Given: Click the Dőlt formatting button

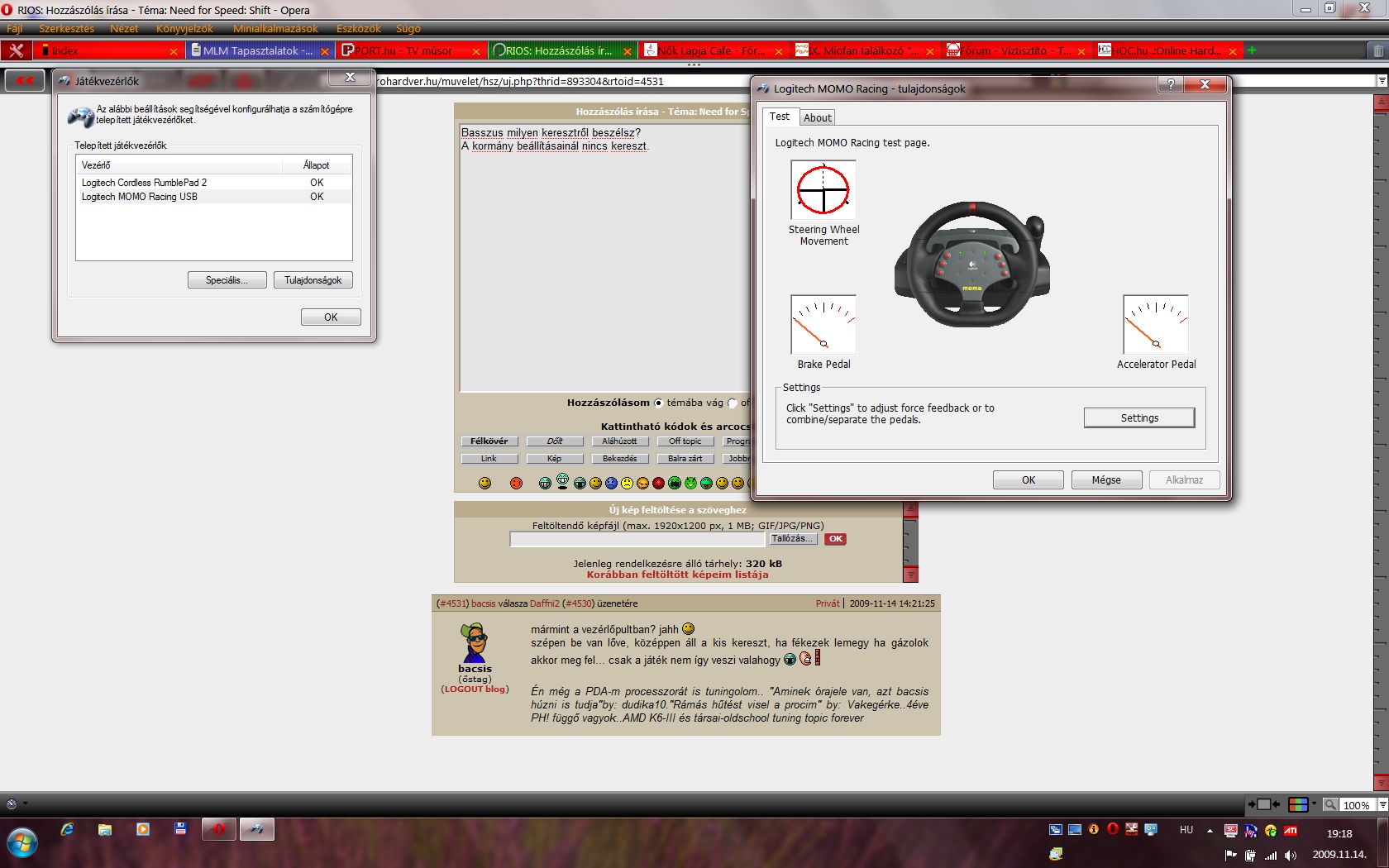Looking at the screenshot, I should point(555,441).
